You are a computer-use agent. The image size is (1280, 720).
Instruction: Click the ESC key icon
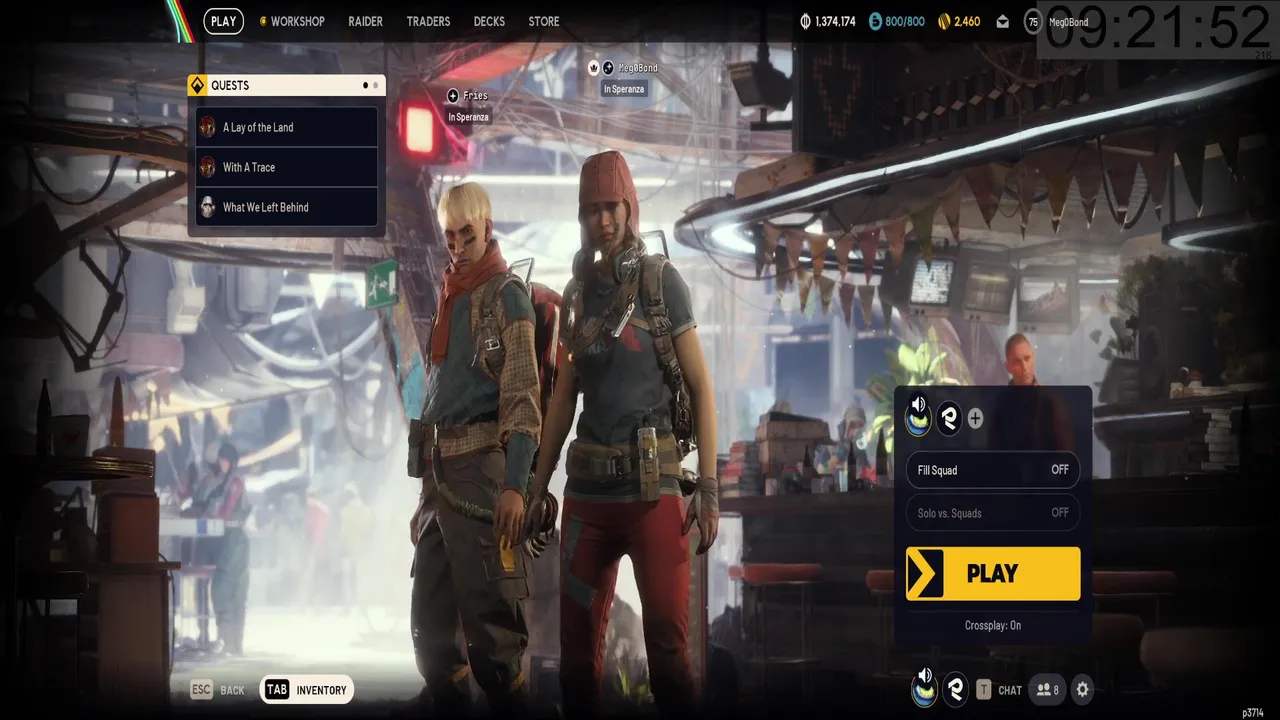click(202, 690)
